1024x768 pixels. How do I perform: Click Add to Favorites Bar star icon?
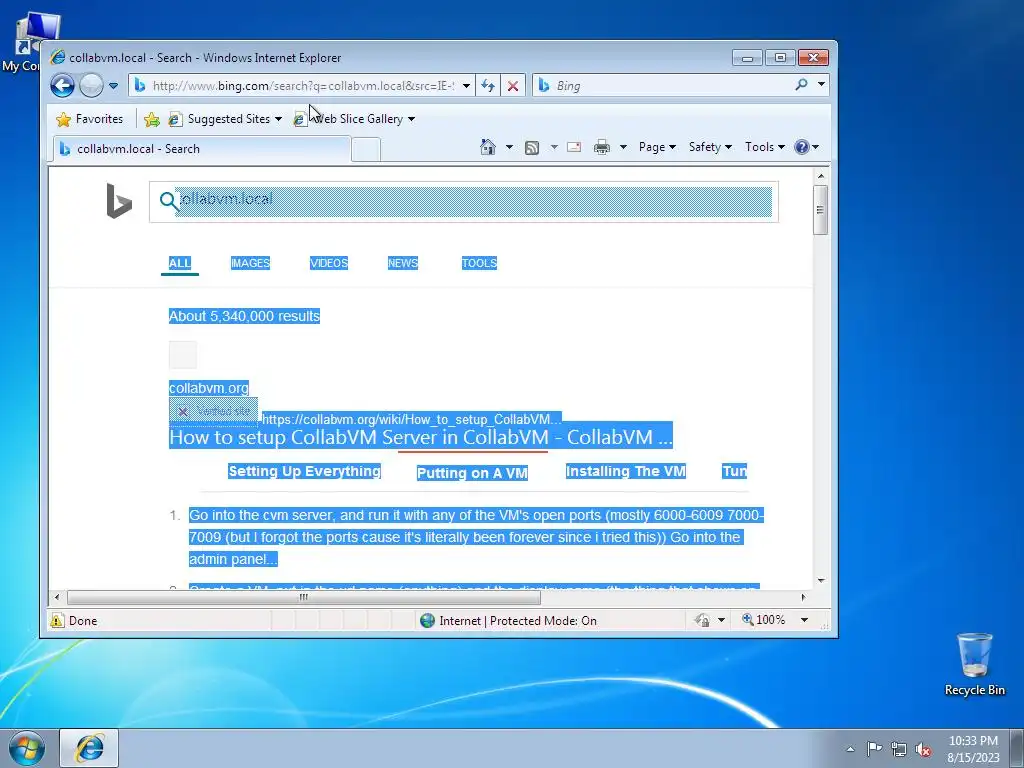(152, 119)
